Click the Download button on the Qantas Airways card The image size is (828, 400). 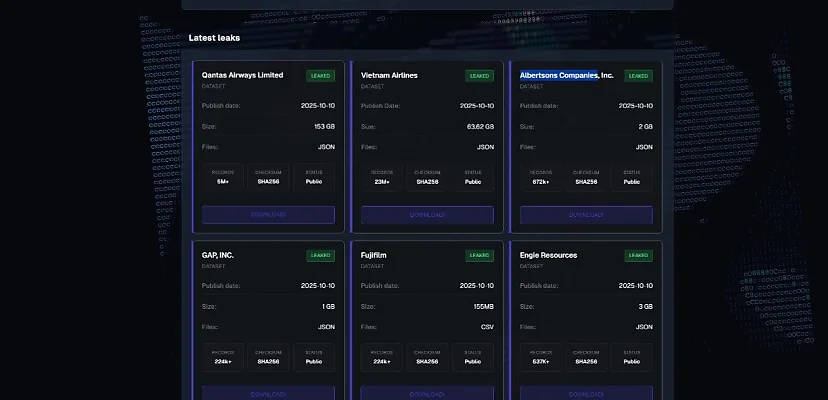(268, 215)
